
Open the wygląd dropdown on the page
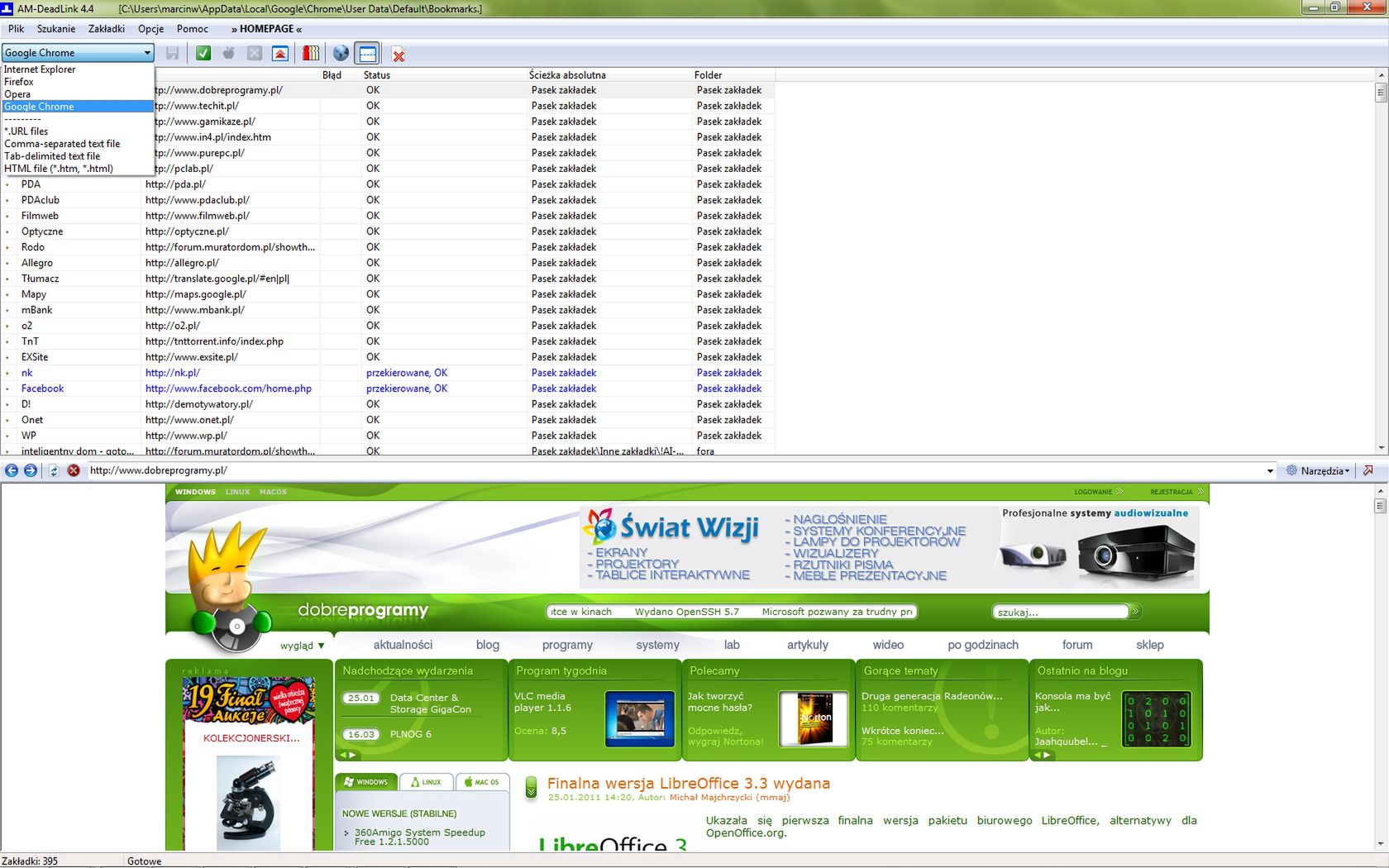coord(302,646)
